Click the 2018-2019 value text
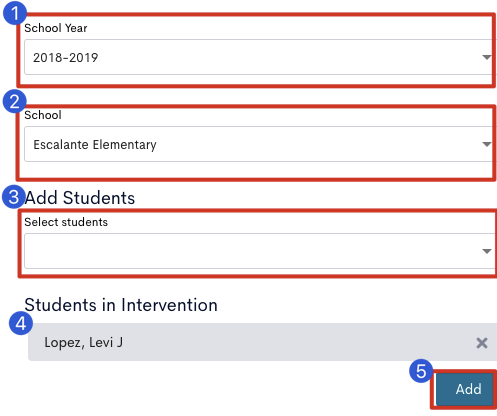Image resolution: width=497 pixels, height=416 pixels. tap(65, 57)
